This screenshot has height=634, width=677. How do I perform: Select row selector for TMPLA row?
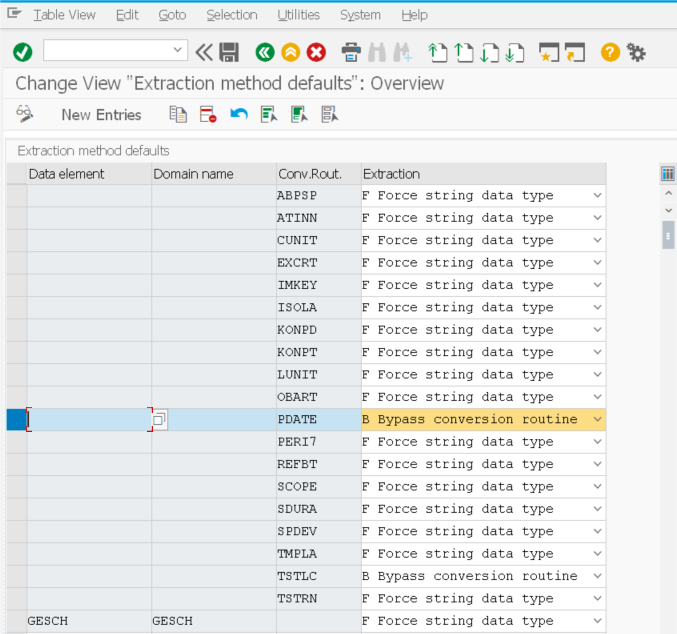[16, 554]
